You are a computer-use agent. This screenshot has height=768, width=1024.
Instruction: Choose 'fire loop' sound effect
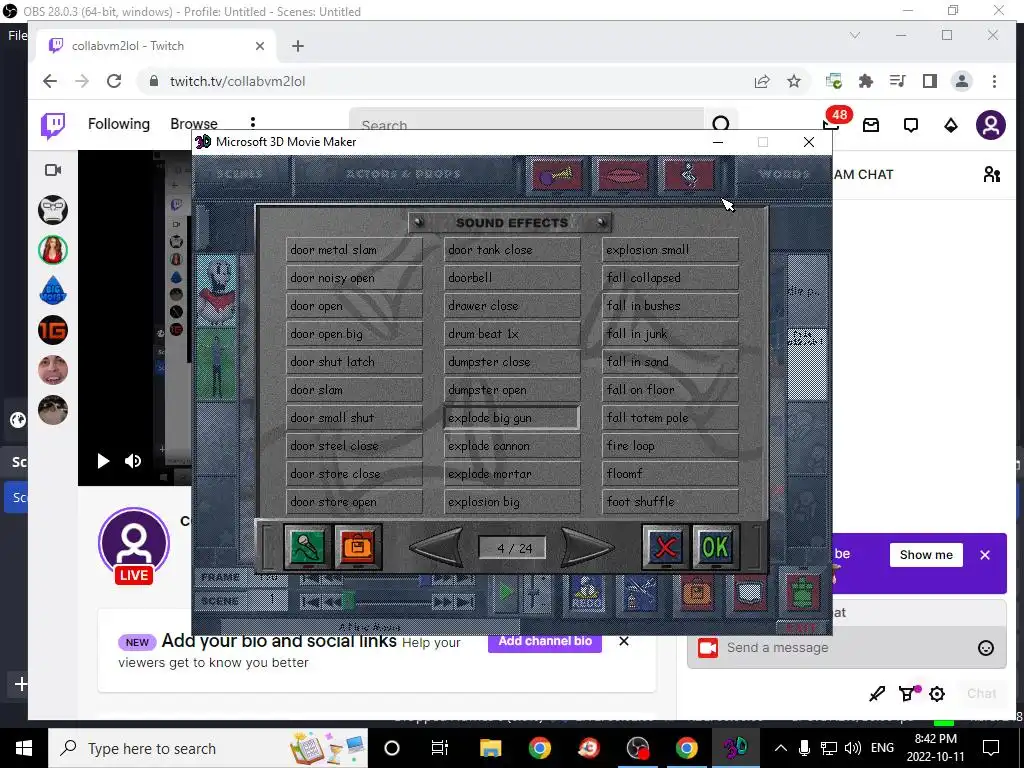point(670,446)
